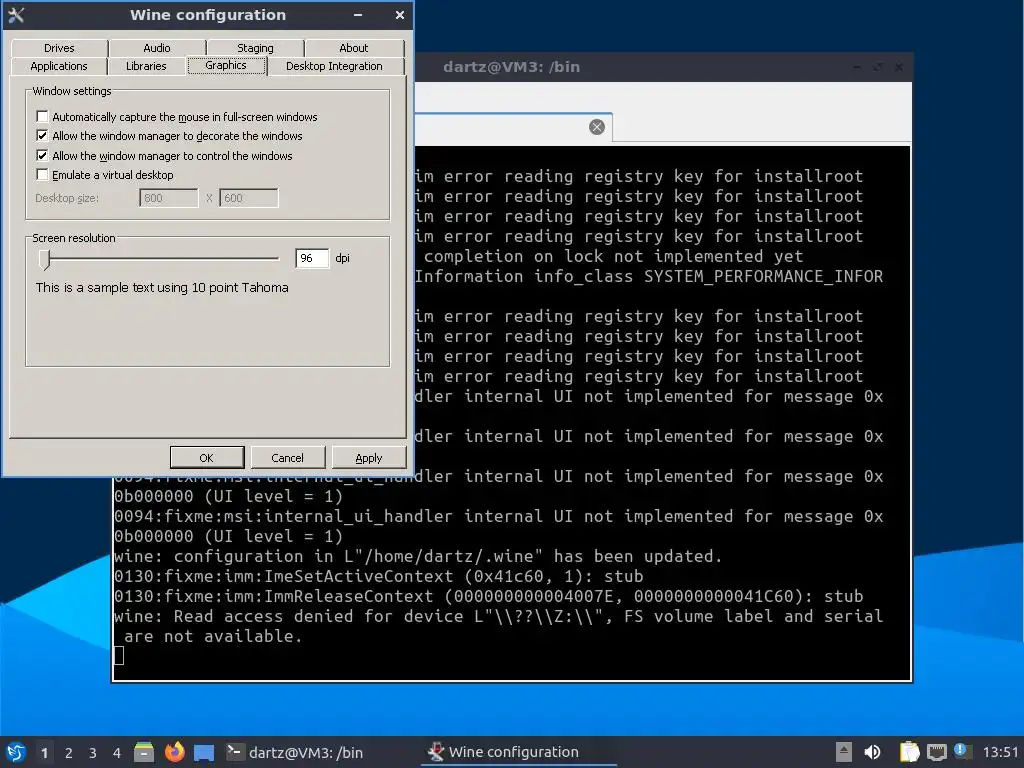Image resolution: width=1024 pixels, height=768 pixels.
Task: Switch to the Libraries tab
Action: 146,66
